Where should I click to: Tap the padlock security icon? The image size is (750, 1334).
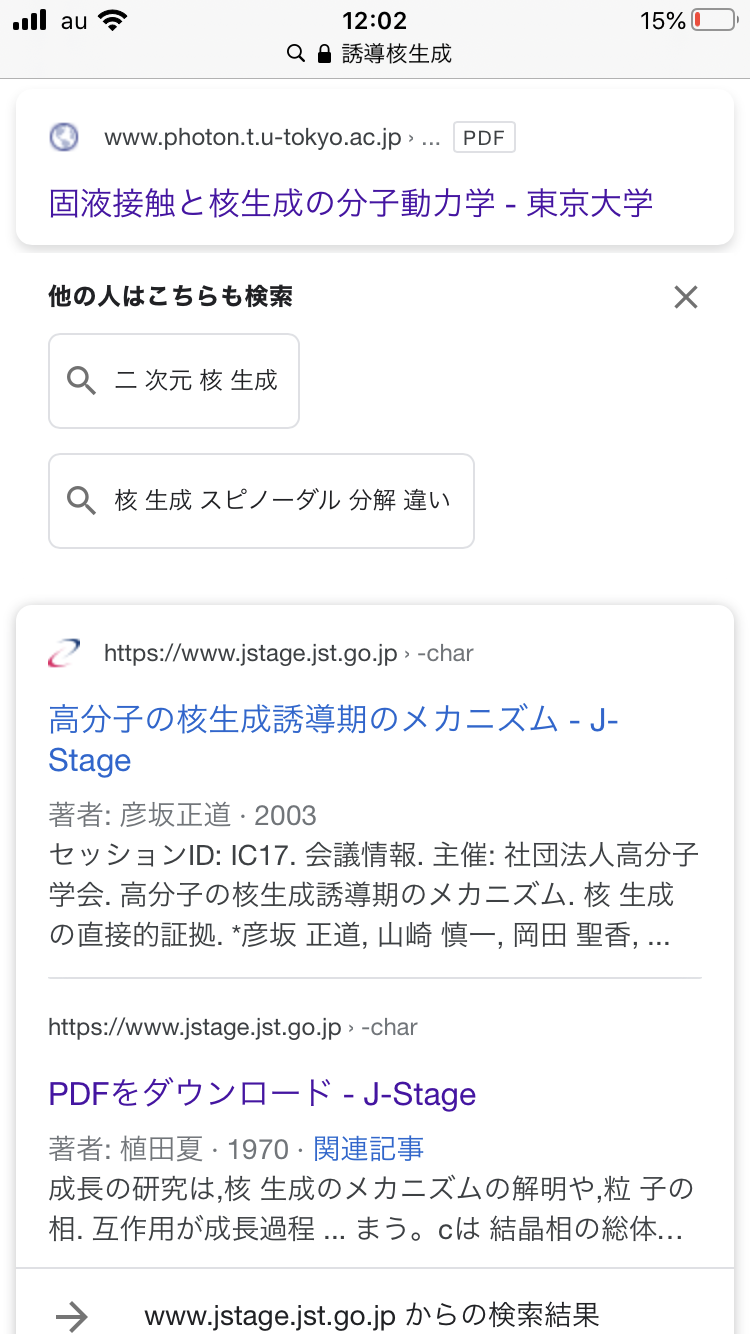tap(323, 54)
